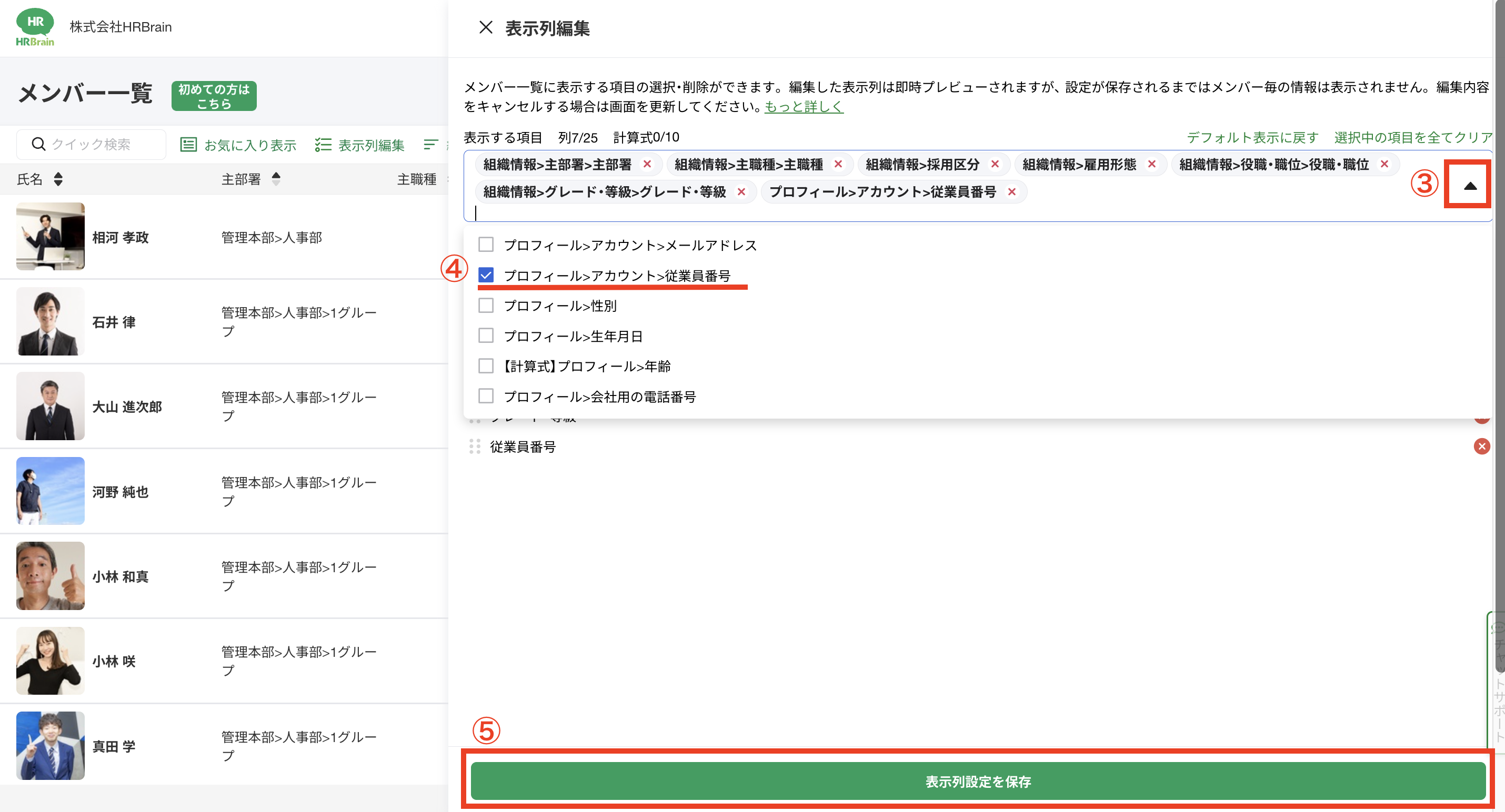Collapse the item dropdown with up arrow
The width and height of the screenshot is (1505, 812).
click(x=1470, y=186)
